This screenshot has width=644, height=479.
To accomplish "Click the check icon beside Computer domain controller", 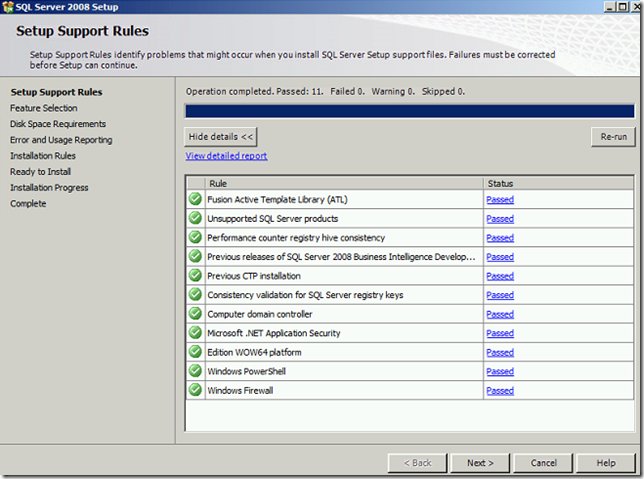I will pos(196,314).
